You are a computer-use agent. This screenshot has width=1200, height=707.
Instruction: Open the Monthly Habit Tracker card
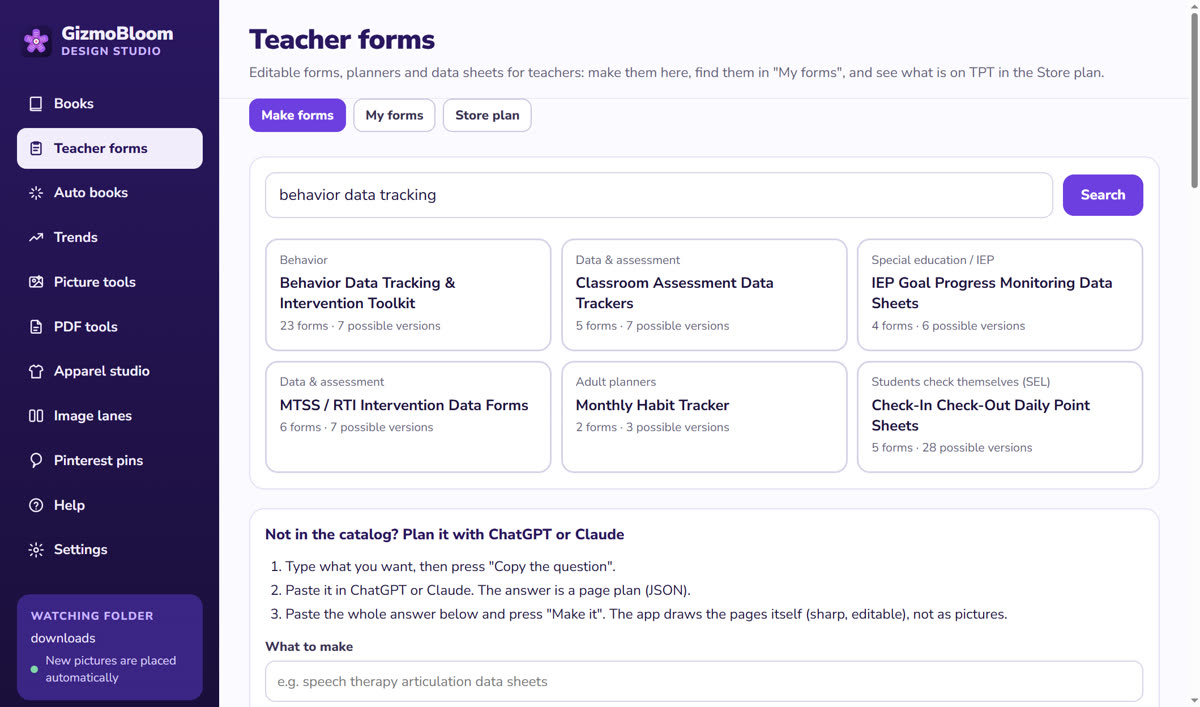click(704, 417)
